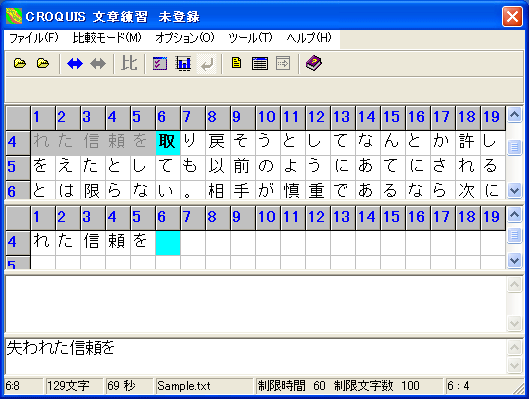Select column header 1 in the upper grid
The width and height of the screenshot is (529, 399).
(x=43, y=118)
